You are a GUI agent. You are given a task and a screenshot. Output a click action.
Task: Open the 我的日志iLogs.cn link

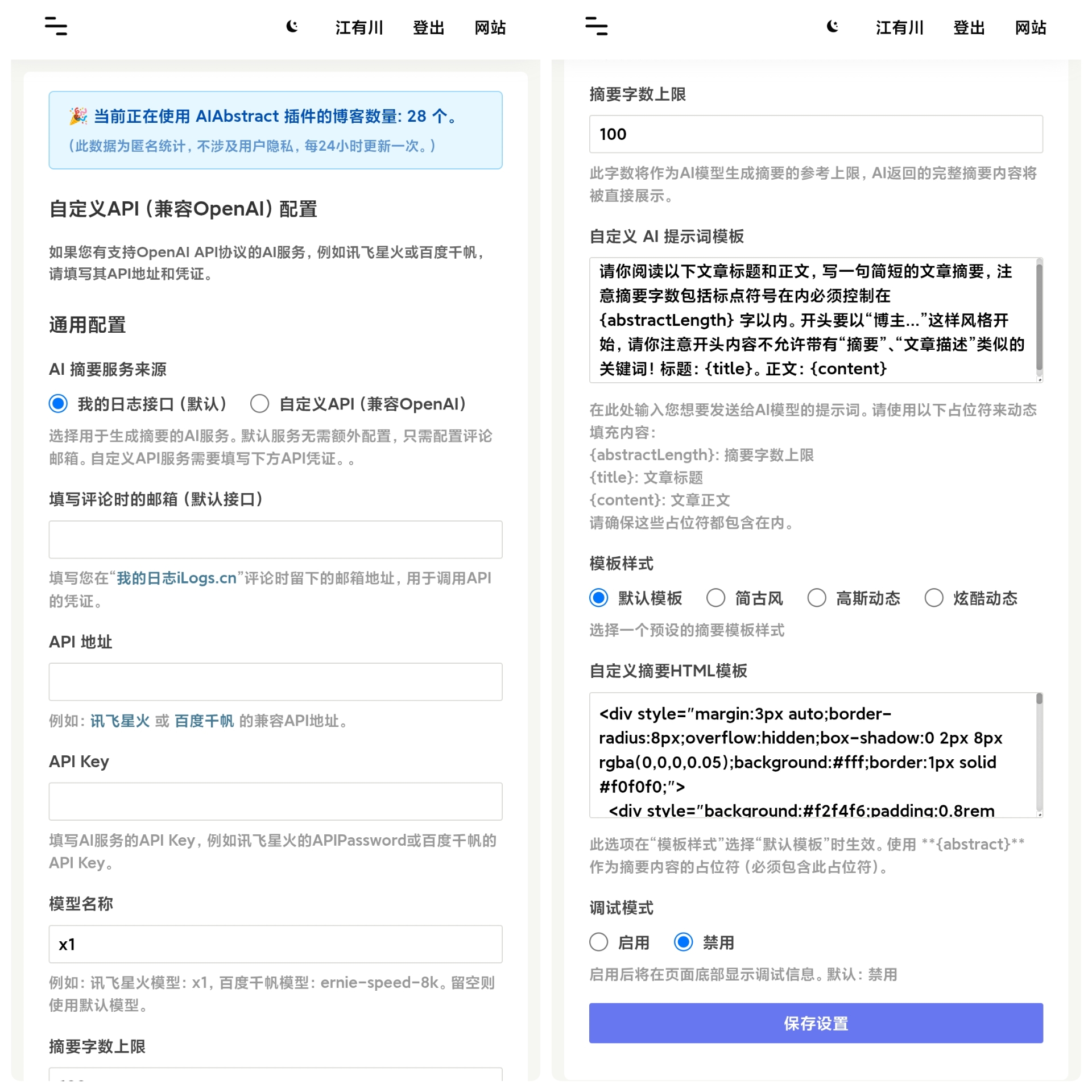(176, 578)
